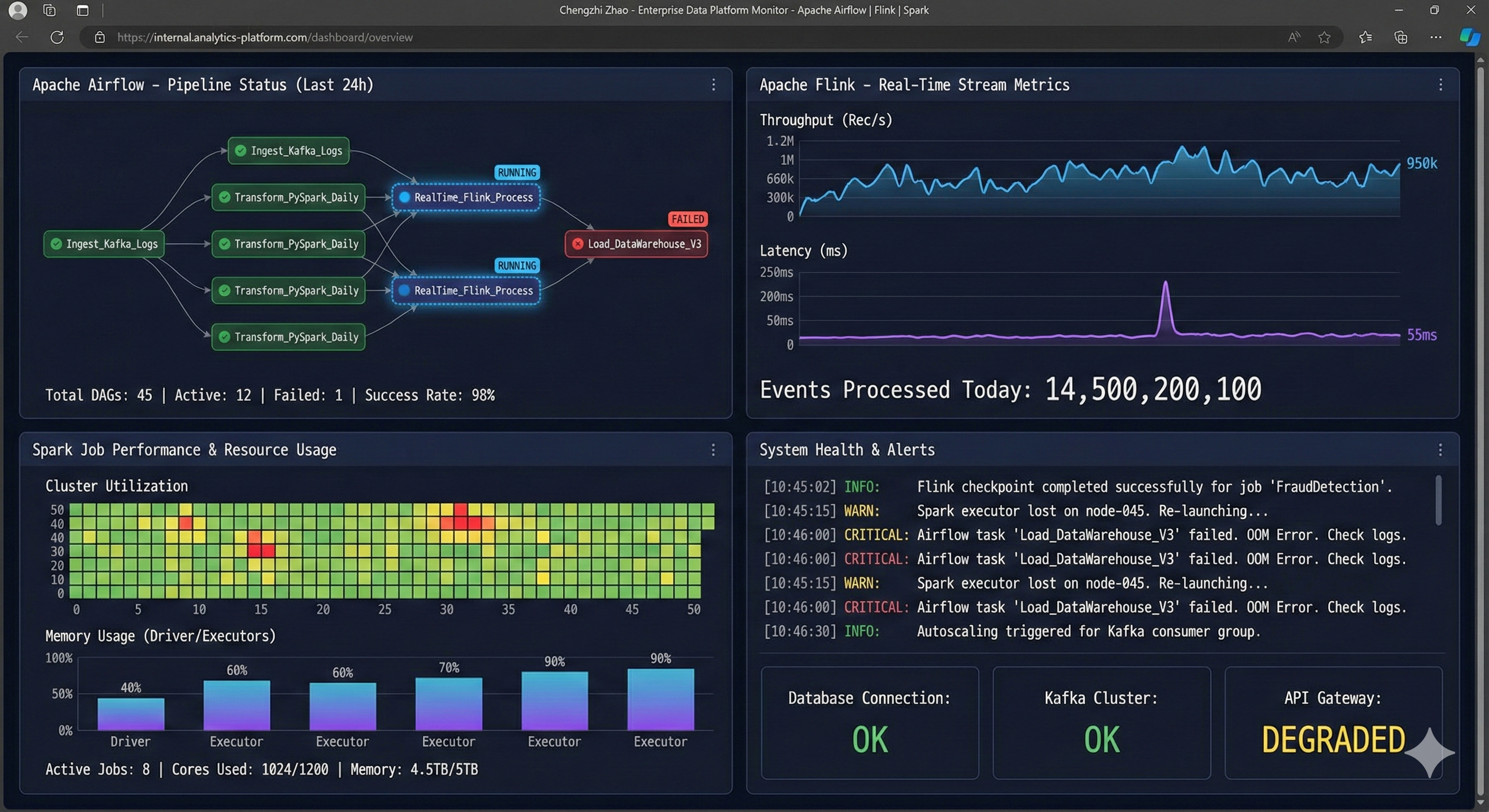Screen dimensions: 1489x812
Task: Open the Apache Flink panel kebab menu
Action: 1440,85
